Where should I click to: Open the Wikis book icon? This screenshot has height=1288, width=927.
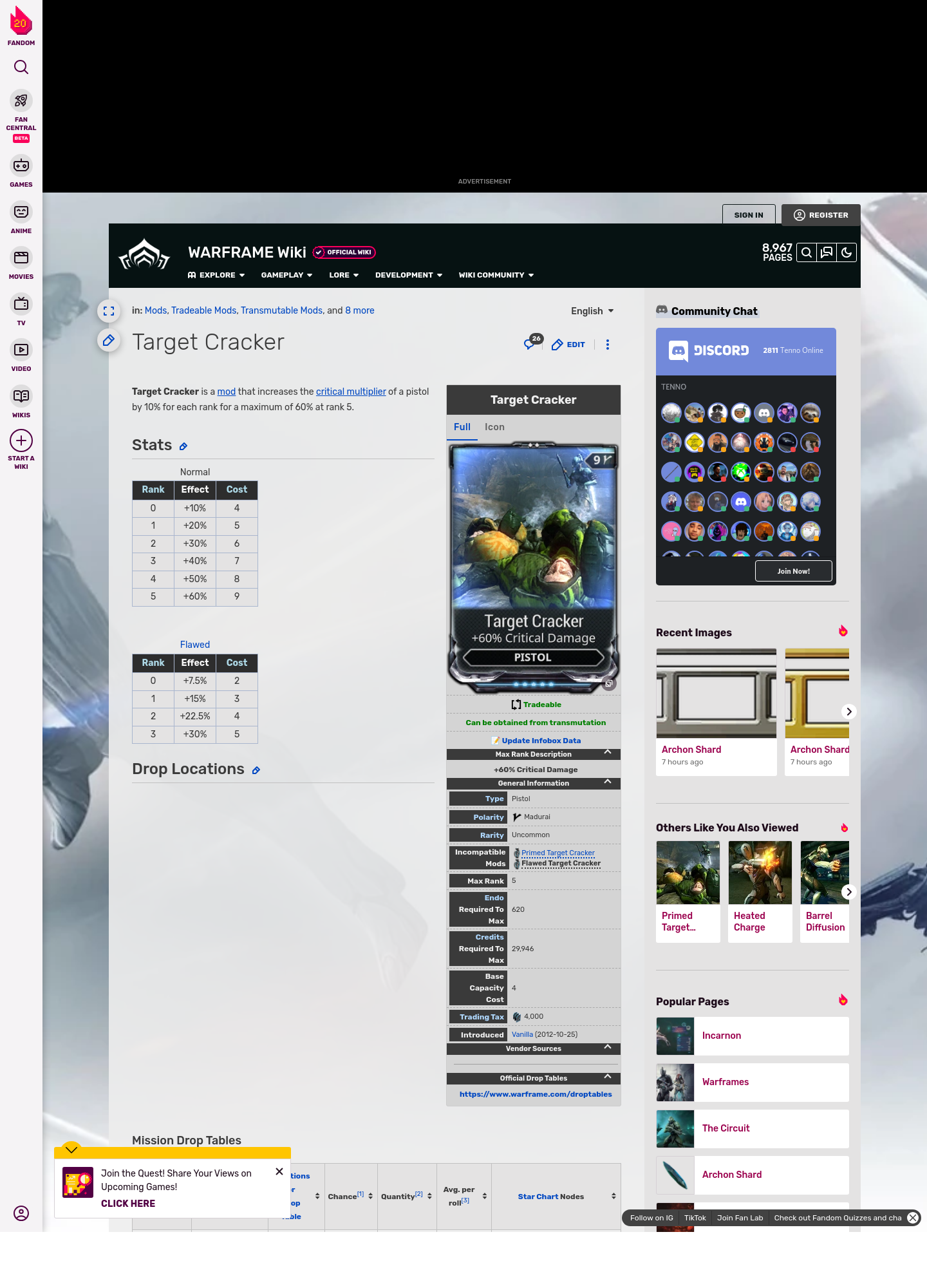tap(21, 396)
